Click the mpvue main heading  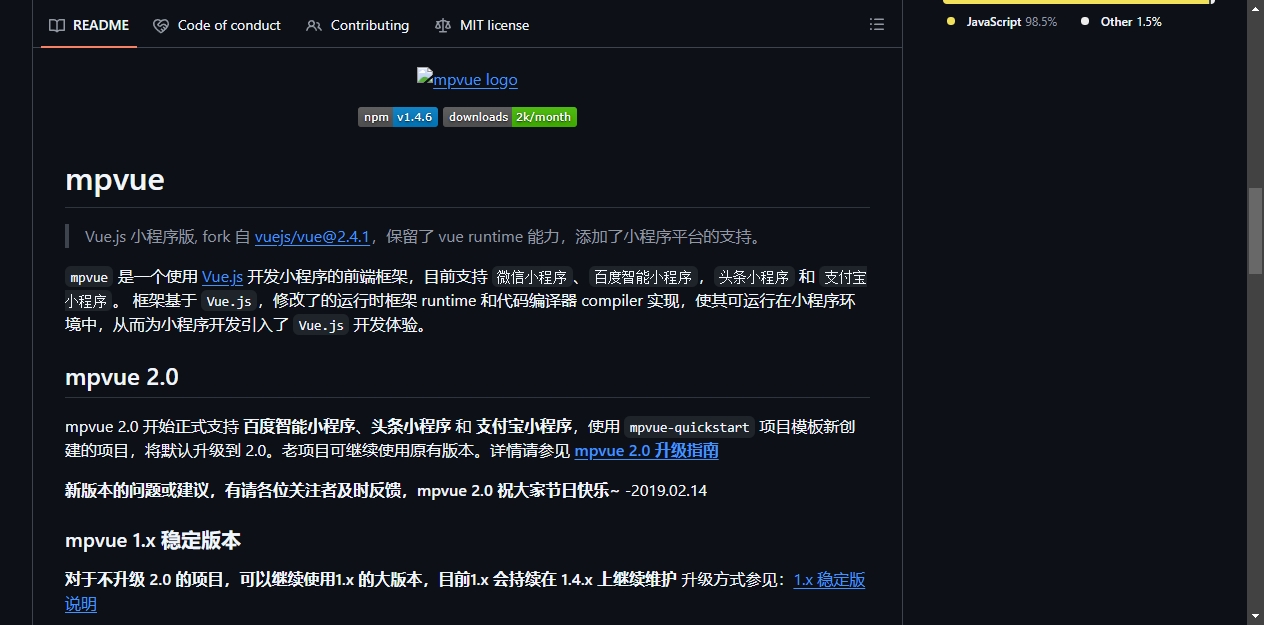click(115, 180)
